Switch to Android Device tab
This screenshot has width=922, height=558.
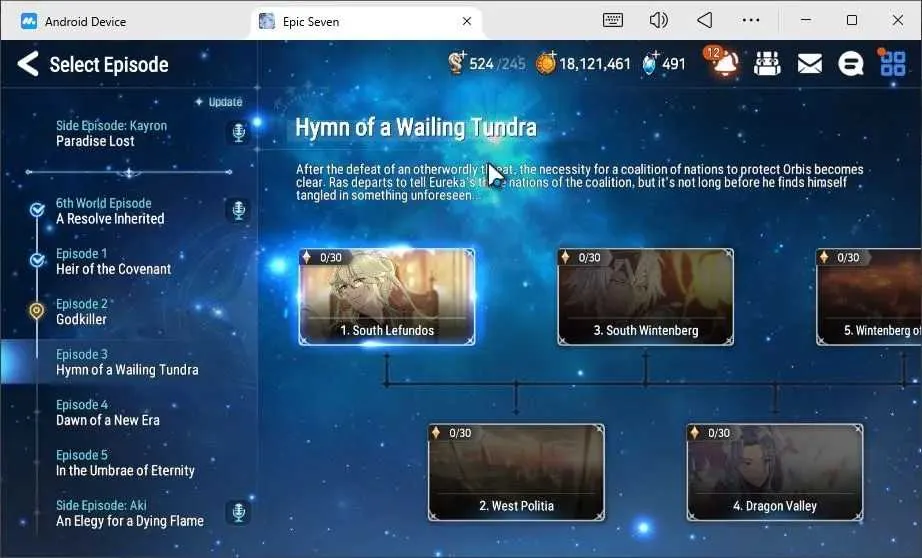click(74, 22)
